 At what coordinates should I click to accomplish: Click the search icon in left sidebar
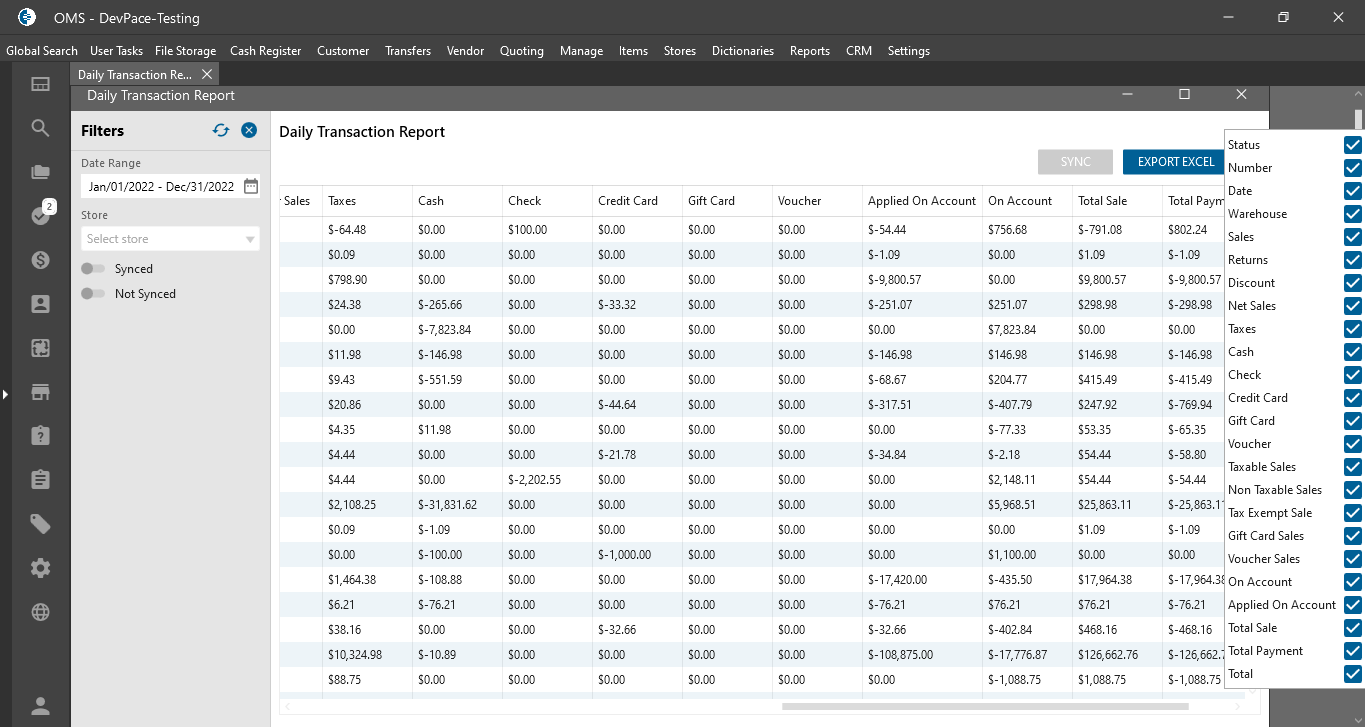(40, 128)
